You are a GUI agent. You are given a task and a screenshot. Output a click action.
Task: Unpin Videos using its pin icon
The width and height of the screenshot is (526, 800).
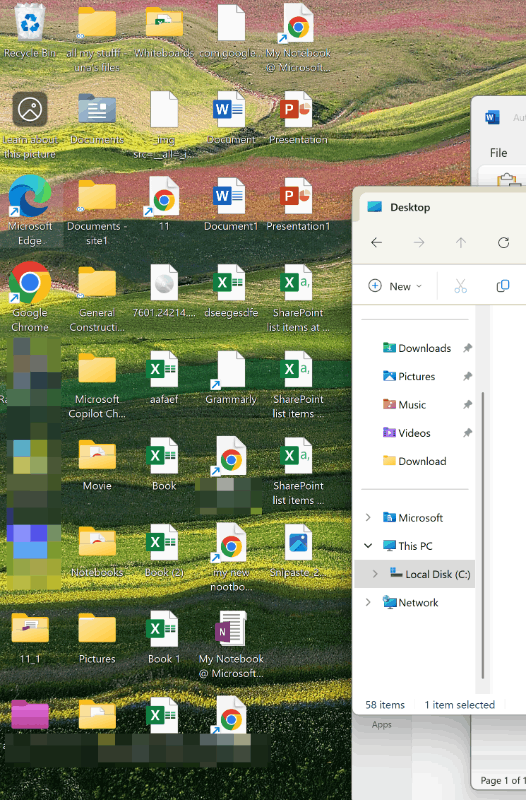tap(467, 433)
